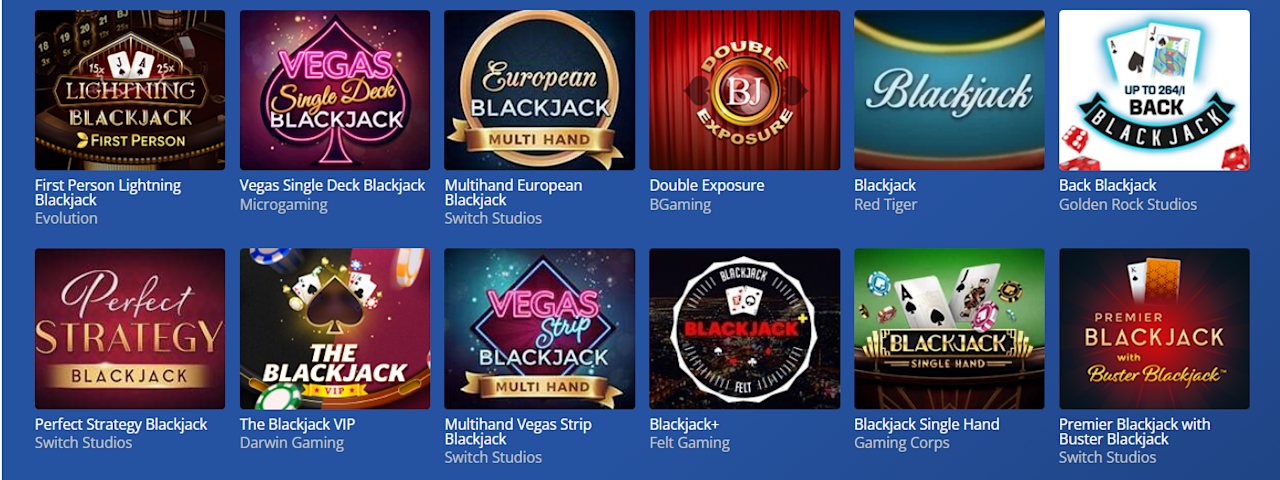The height and width of the screenshot is (480, 1280).
Task: Click the Perfect Strategy Blackjack title text
Action: [x=121, y=424]
